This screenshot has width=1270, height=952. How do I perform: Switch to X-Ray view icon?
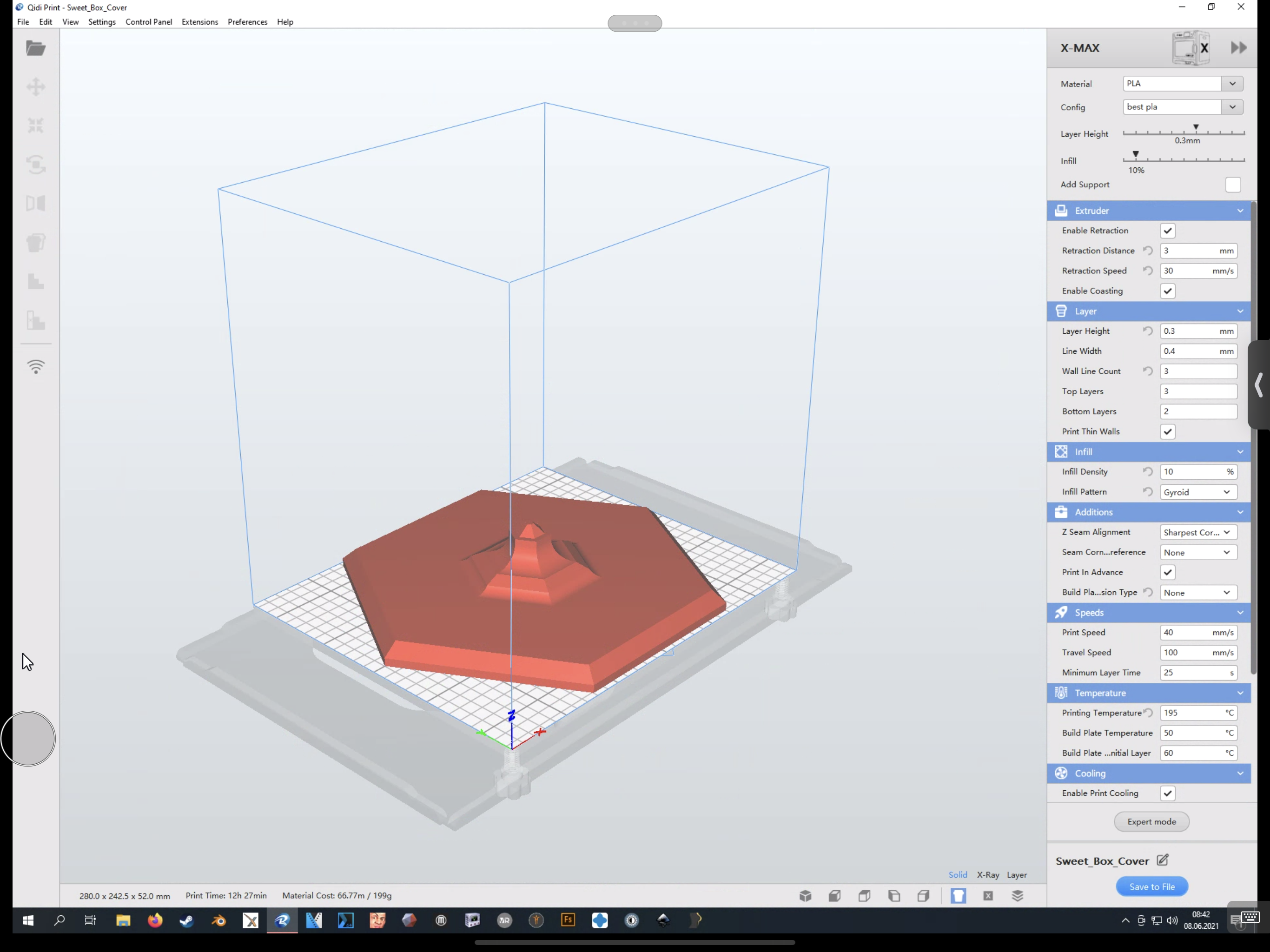tap(987, 896)
